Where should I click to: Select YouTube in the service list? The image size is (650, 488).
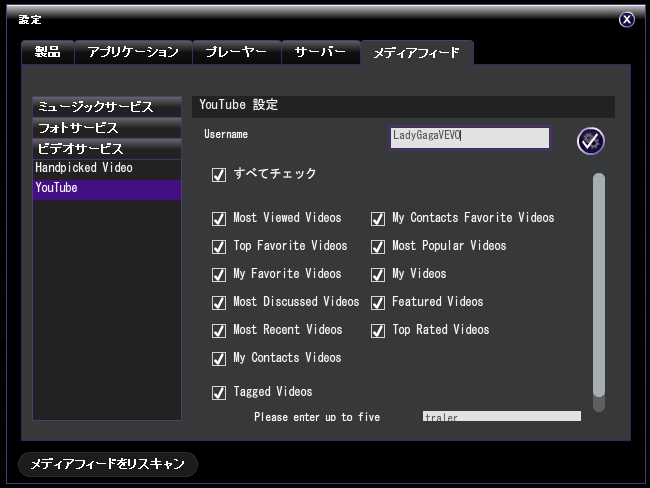pos(107,190)
